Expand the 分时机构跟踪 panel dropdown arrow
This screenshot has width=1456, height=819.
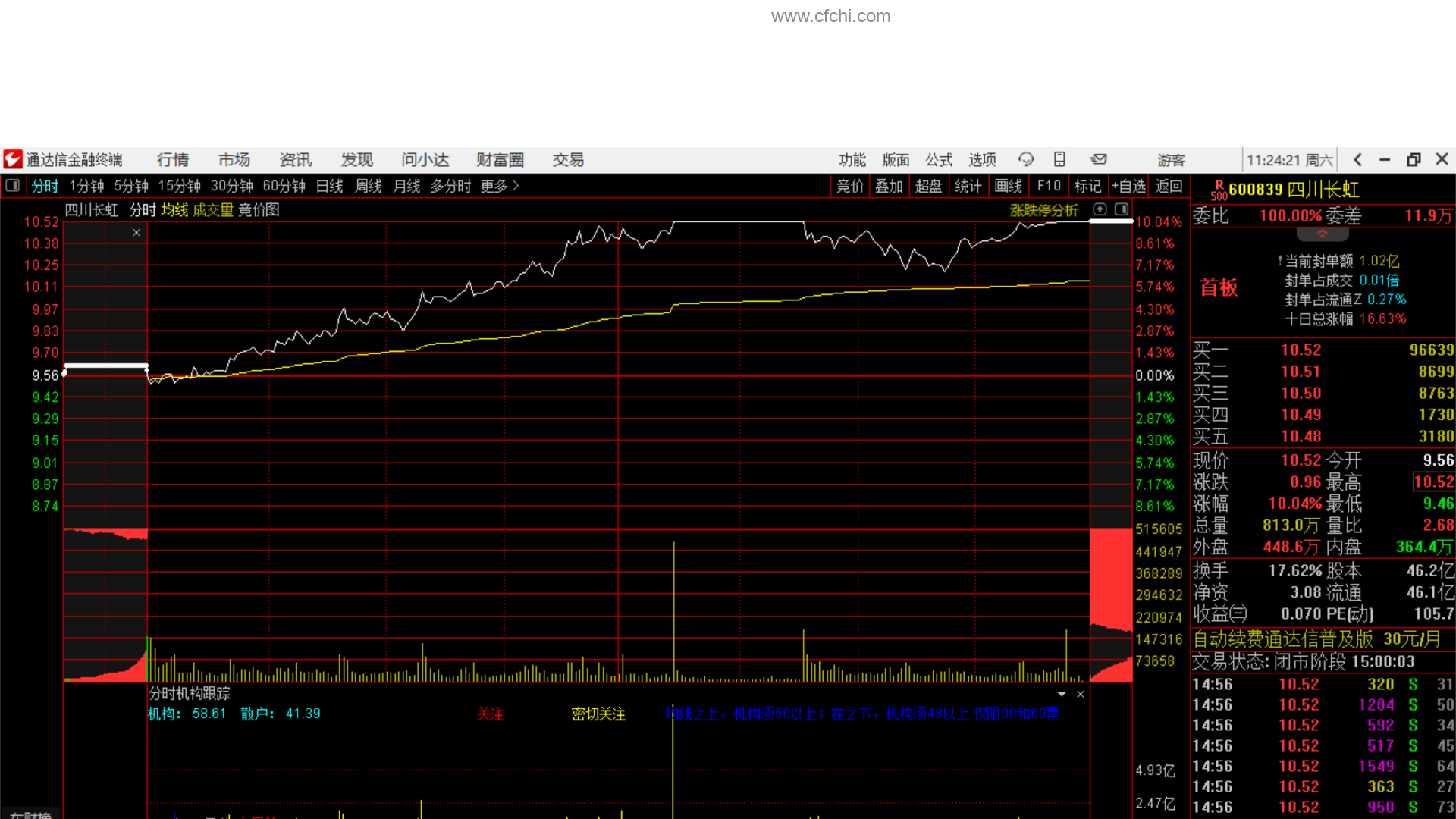1062,695
